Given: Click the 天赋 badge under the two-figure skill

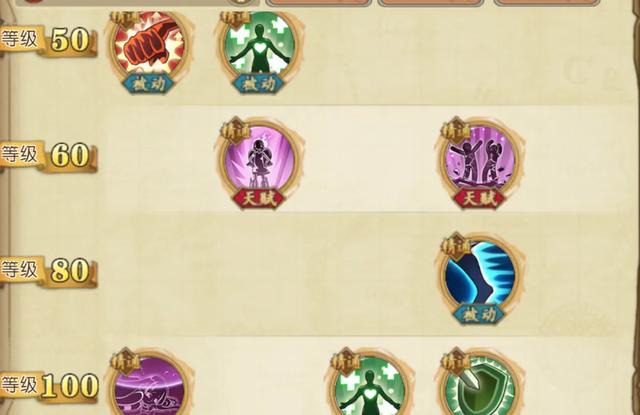Looking at the screenshot, I should 480,199.
